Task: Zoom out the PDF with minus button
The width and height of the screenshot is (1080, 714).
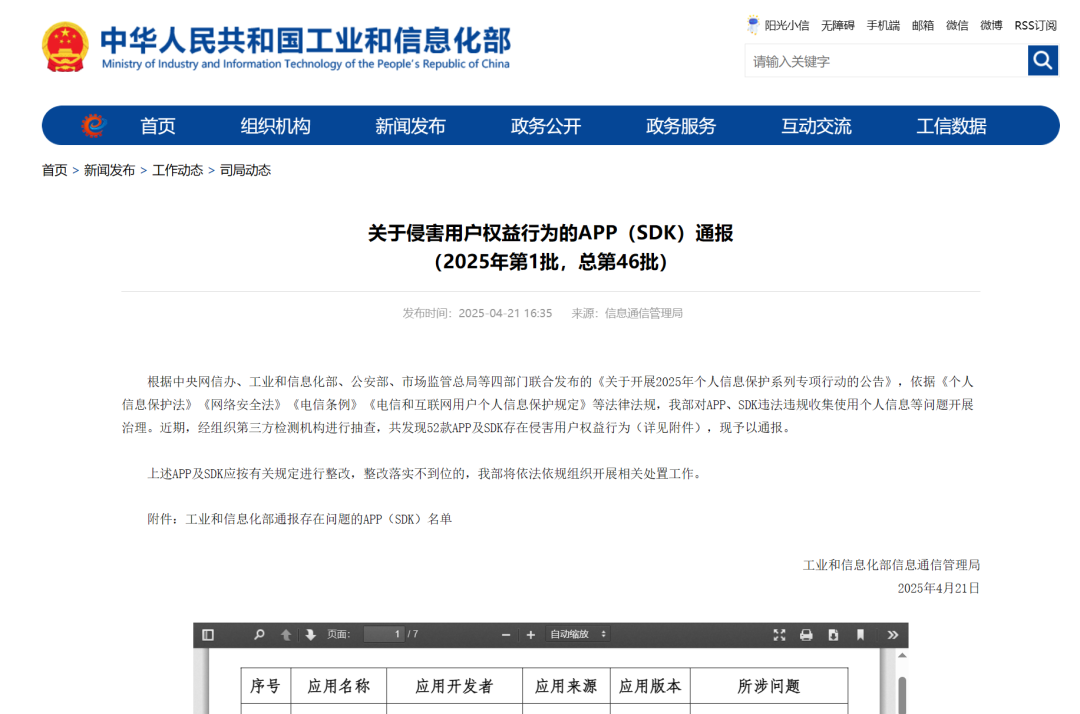Action: tap(506, 635)
